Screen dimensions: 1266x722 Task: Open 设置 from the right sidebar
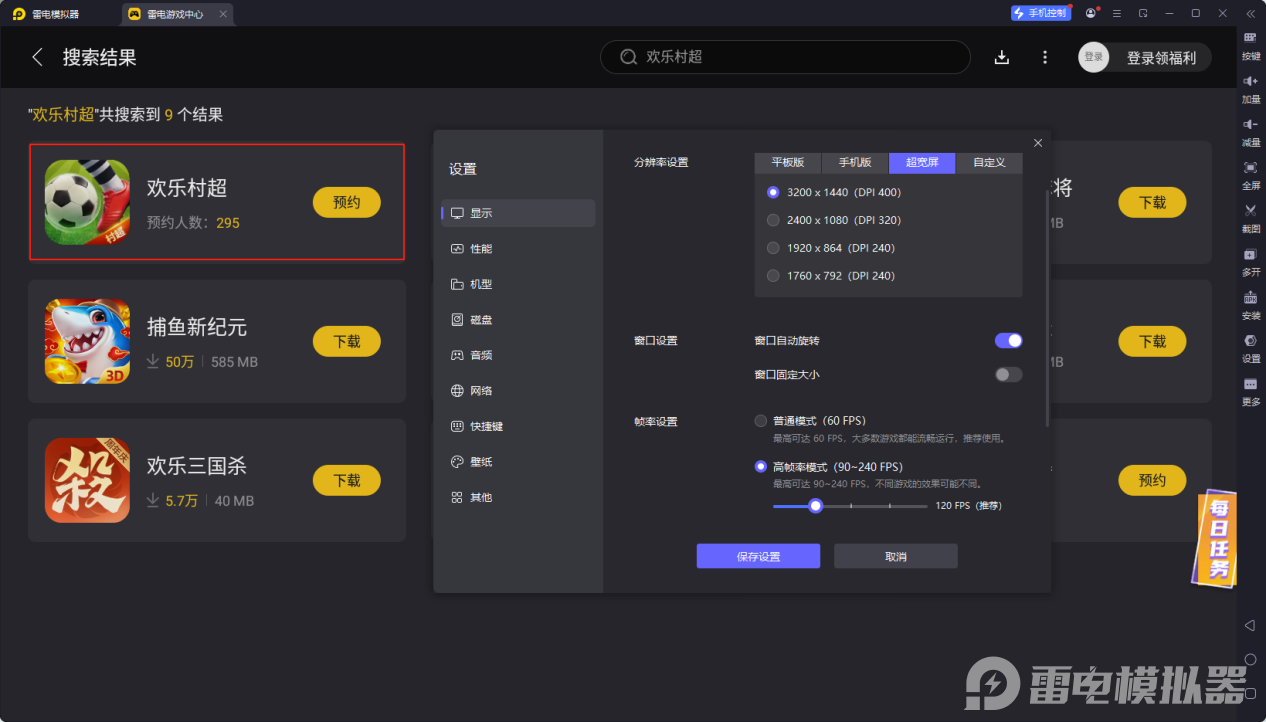[1250, 347]
